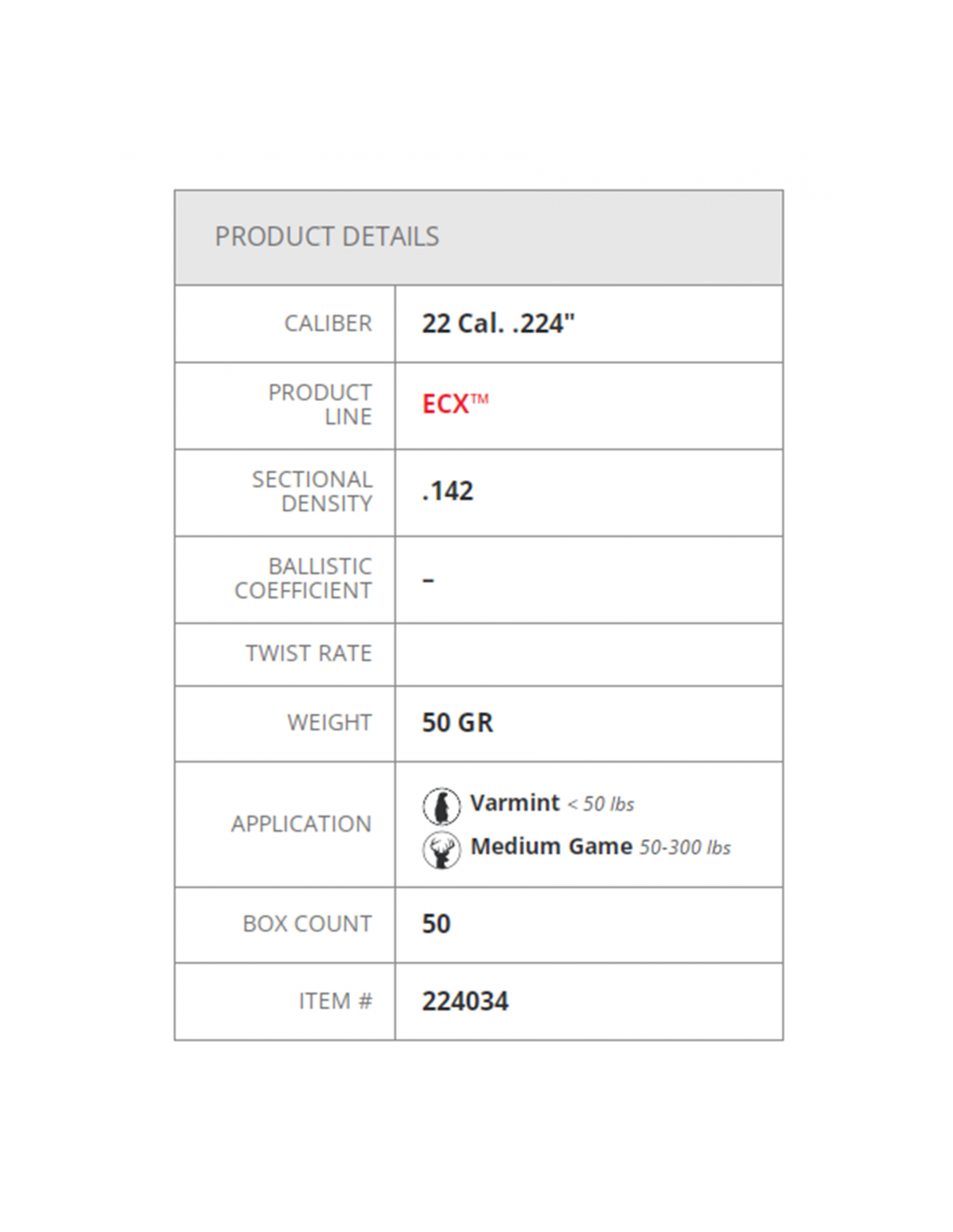Click the Varmint prairie dog icon
953x1232 pixels.
tap(441, 807)
